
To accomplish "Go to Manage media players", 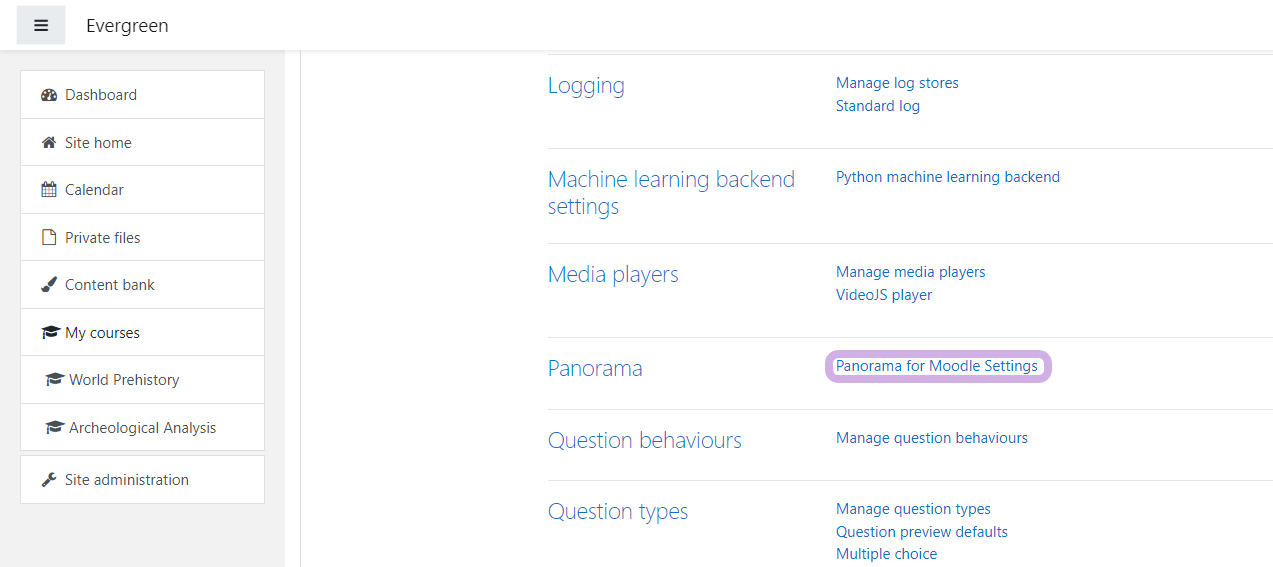I will point(910,272).
